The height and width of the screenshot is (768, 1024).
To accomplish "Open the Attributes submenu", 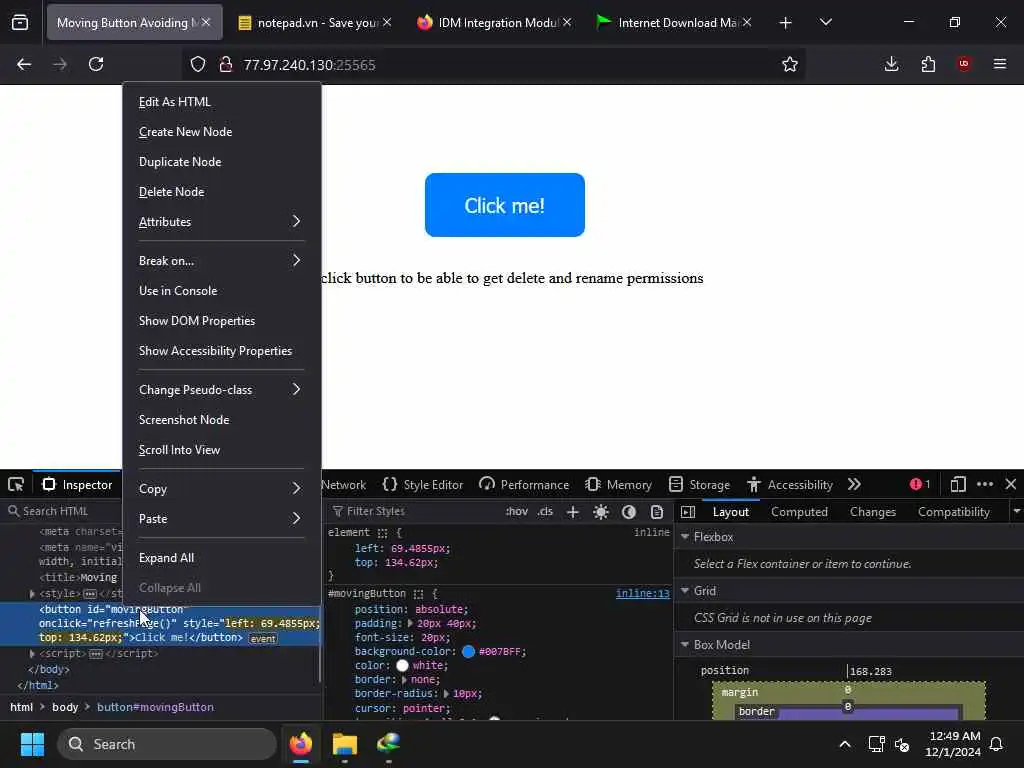I will click(x=221, y=222).
